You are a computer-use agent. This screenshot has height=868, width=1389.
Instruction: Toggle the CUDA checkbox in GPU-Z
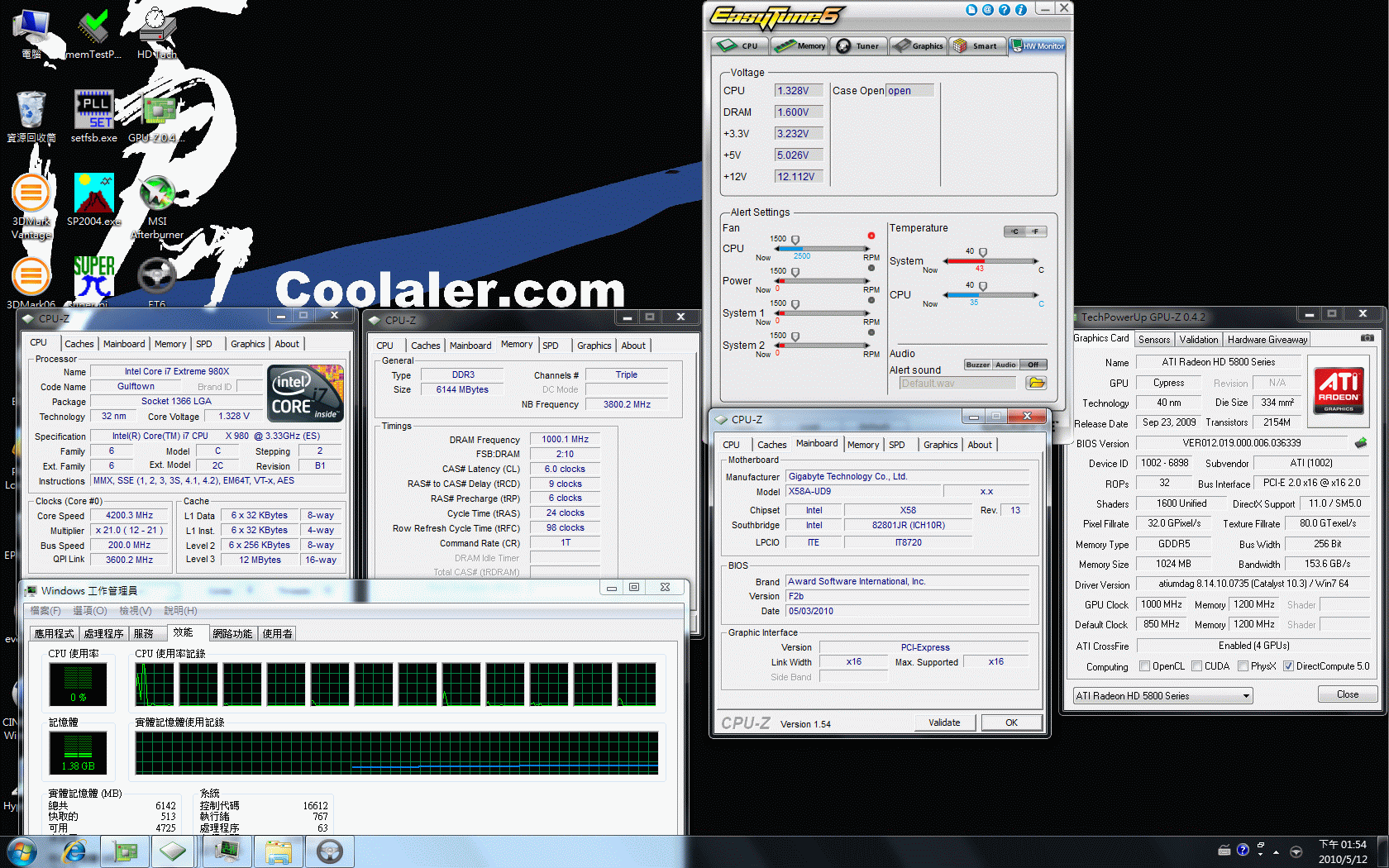(x=1196, y=666)
